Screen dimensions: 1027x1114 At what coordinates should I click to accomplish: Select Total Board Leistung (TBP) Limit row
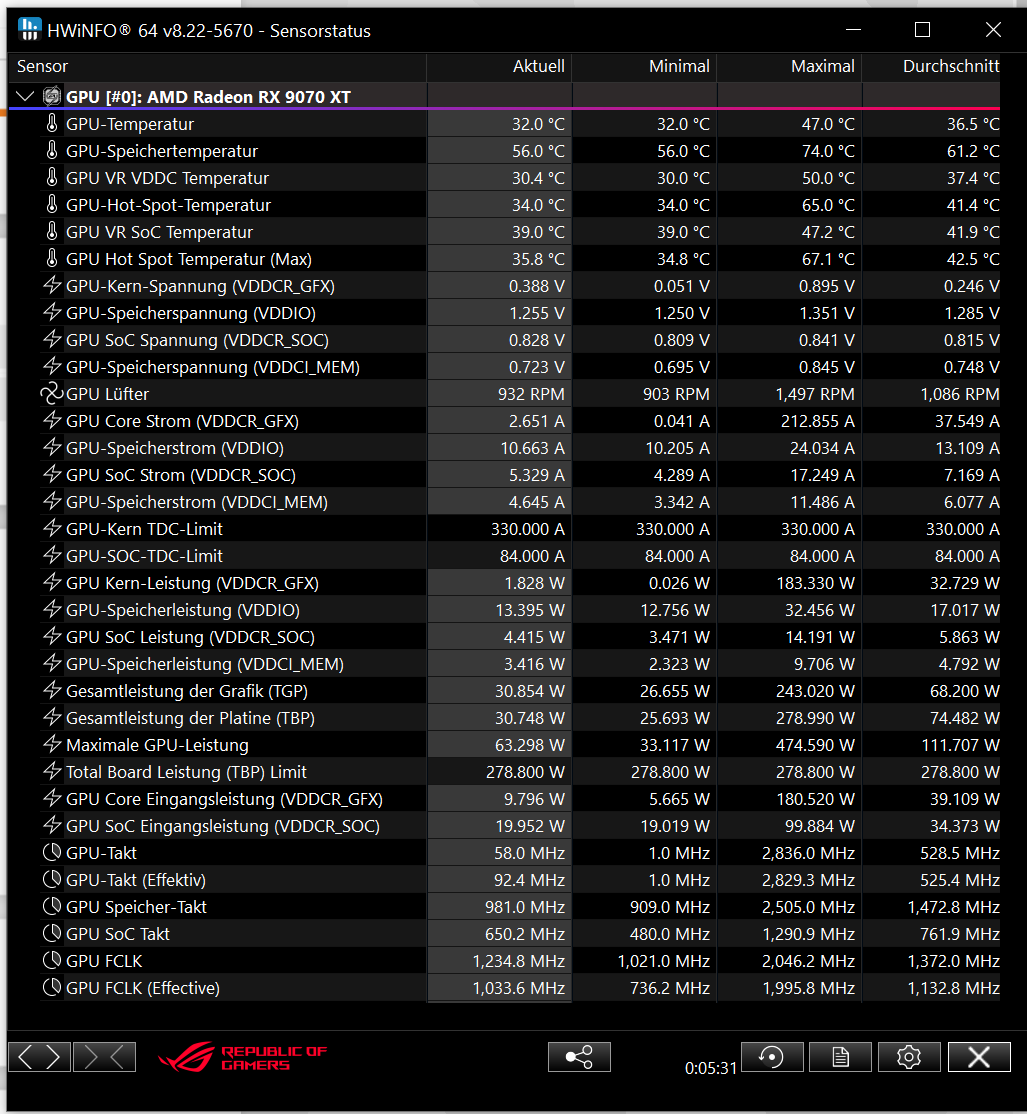pyautogui.click(x=504, y=772)
